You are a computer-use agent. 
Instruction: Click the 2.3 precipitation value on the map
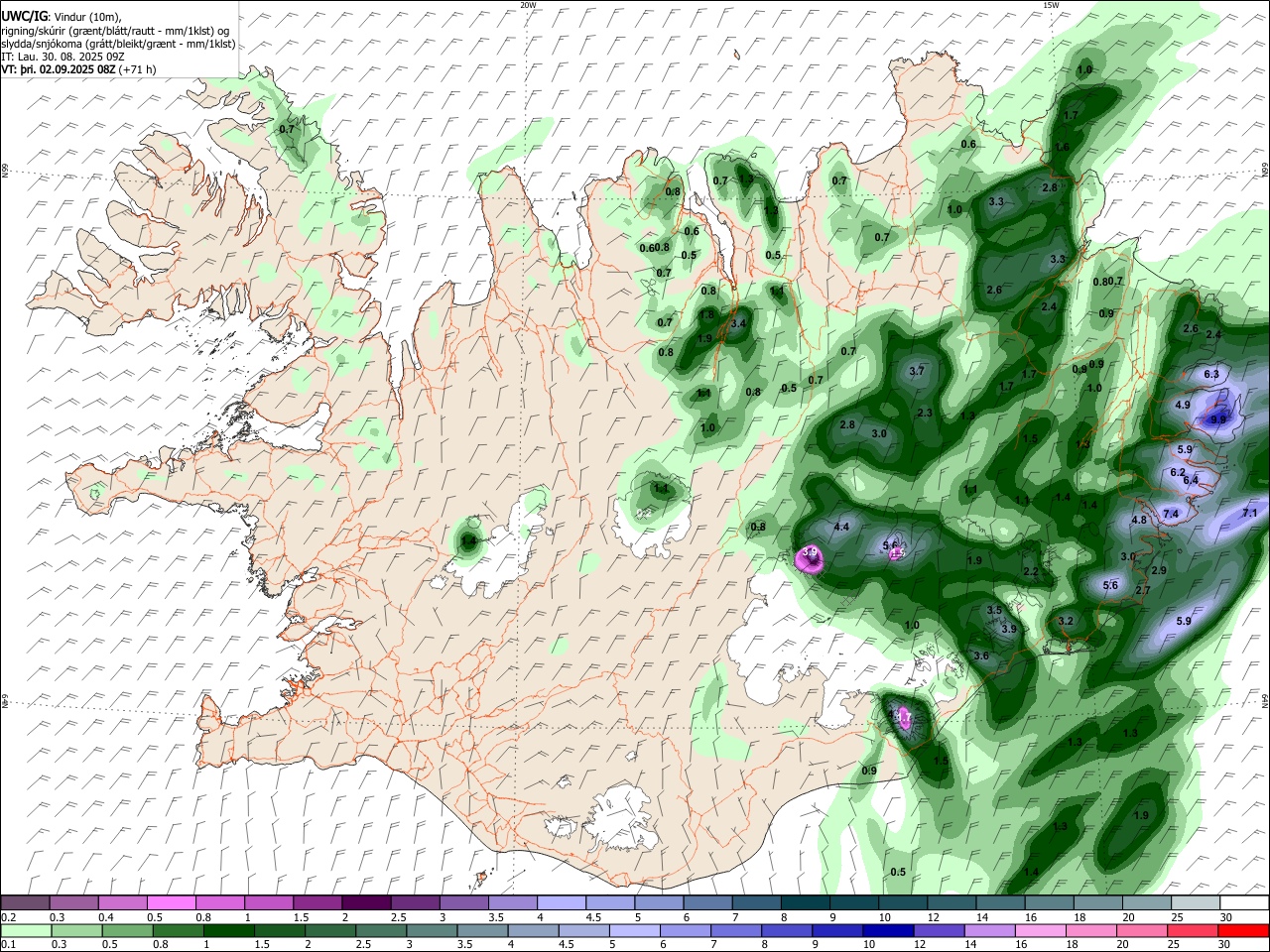[x=925, y=413]
